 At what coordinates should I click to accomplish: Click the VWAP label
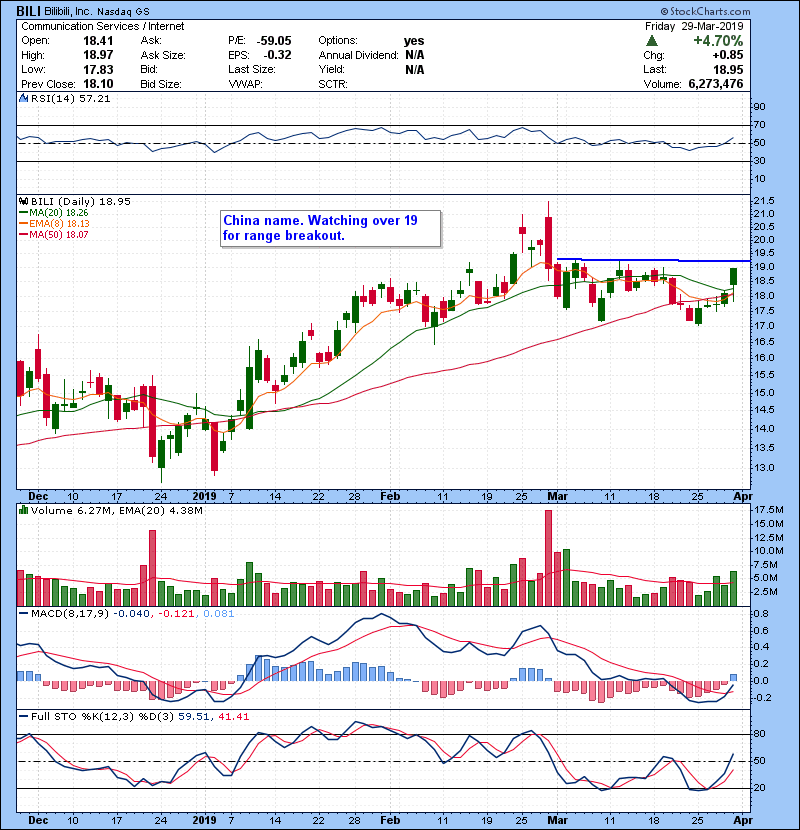click(x=245, y=84)
